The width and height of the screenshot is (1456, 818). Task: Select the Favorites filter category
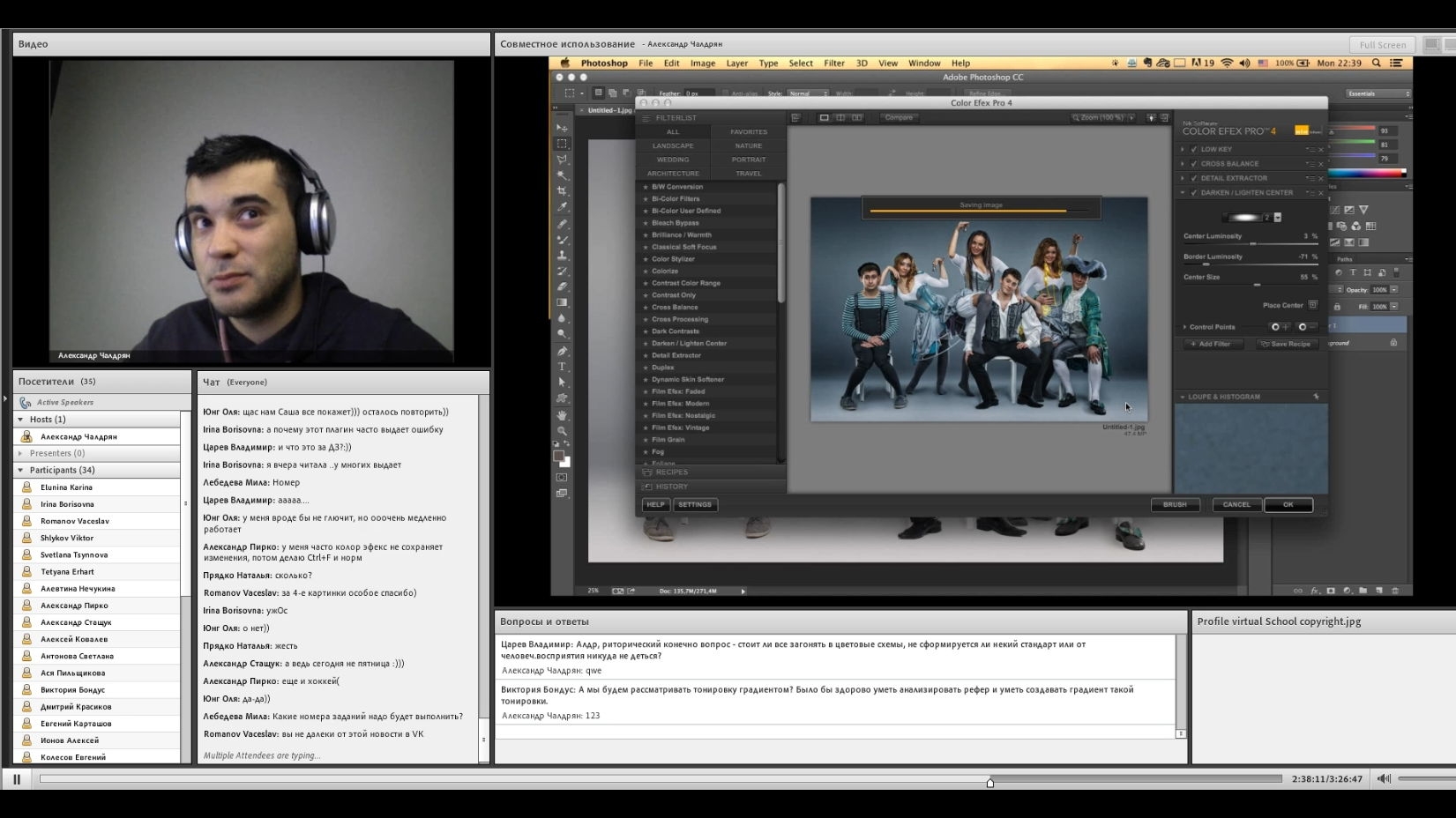(x=749, y=131)
